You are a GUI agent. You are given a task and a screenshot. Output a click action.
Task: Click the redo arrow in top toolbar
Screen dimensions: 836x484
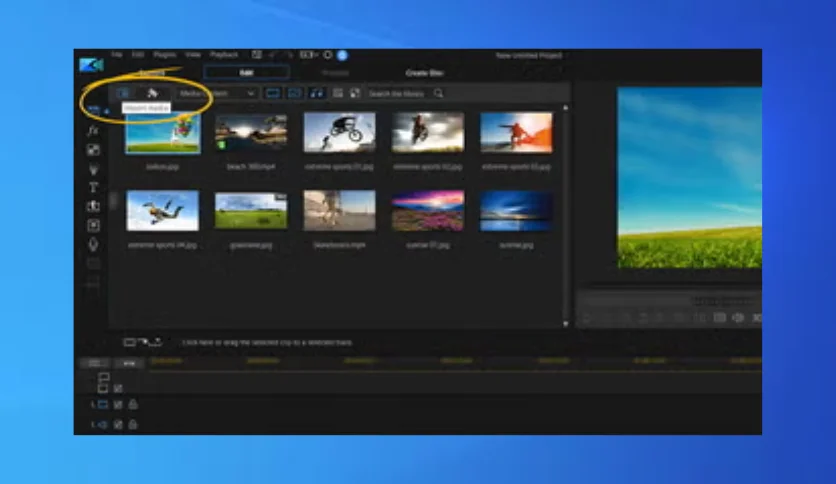[289, 55]
